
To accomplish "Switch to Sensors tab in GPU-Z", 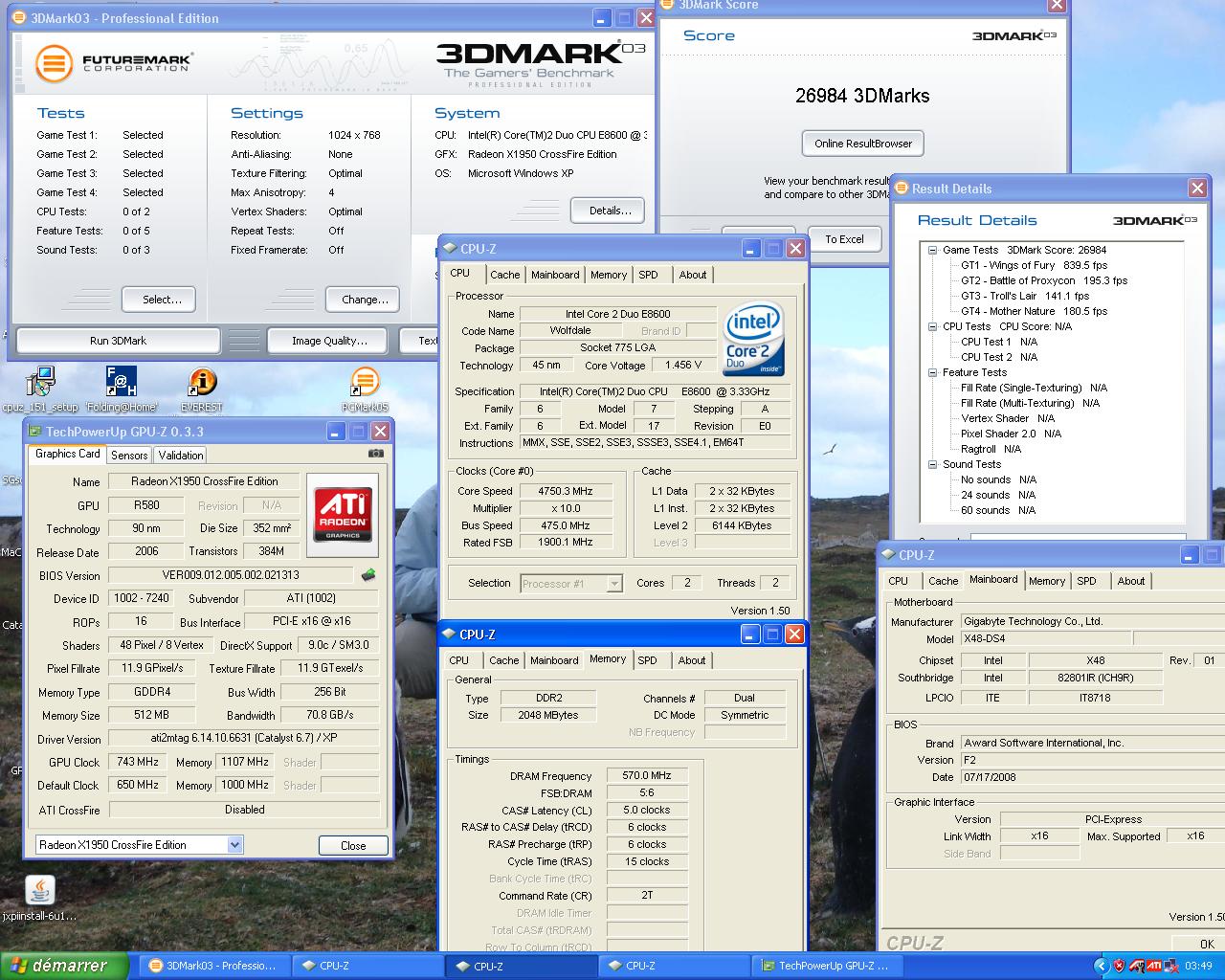I will pyautogui.click(x=129, y=456).
